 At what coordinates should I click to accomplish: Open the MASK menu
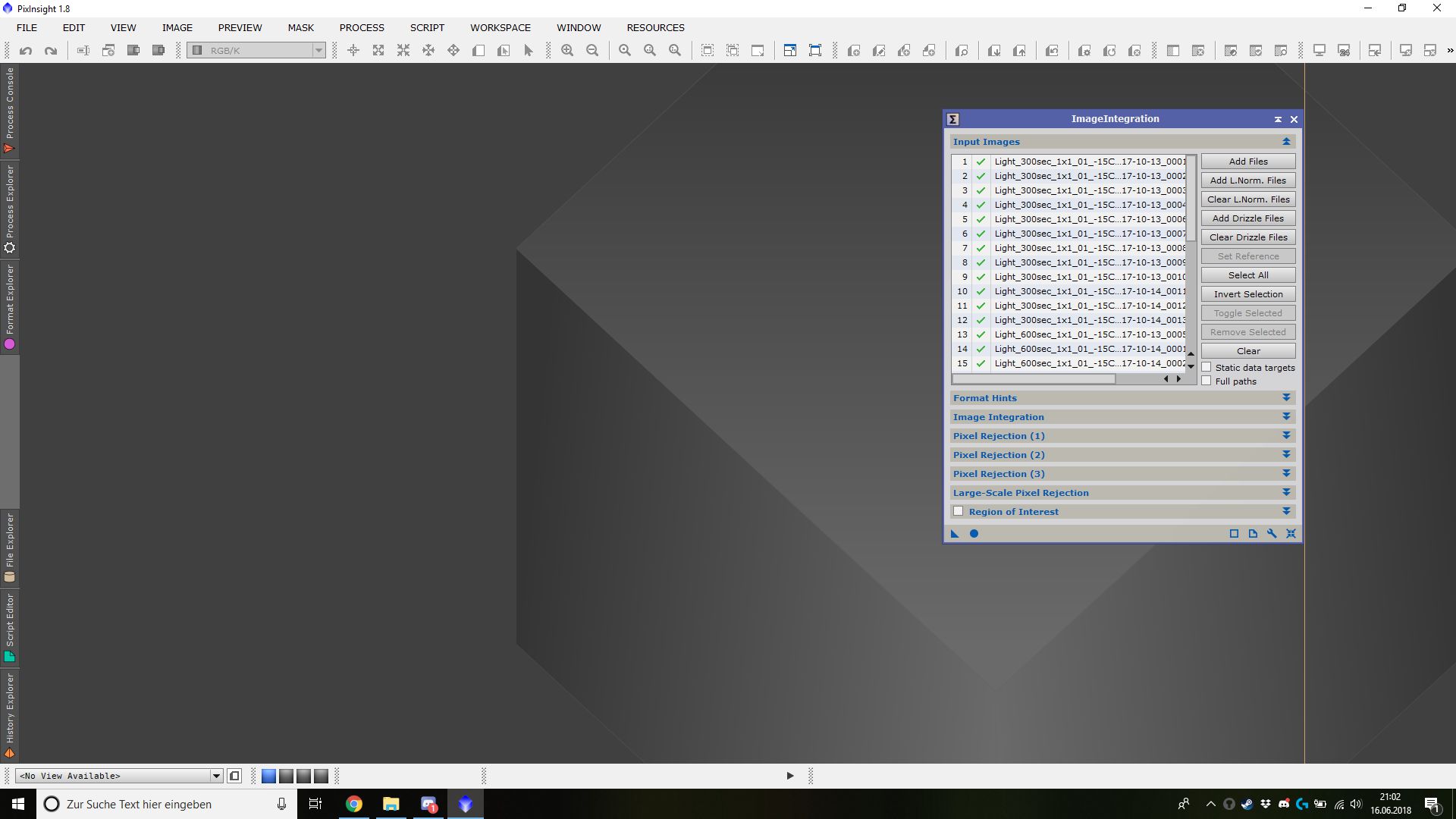tap(300, 27)
